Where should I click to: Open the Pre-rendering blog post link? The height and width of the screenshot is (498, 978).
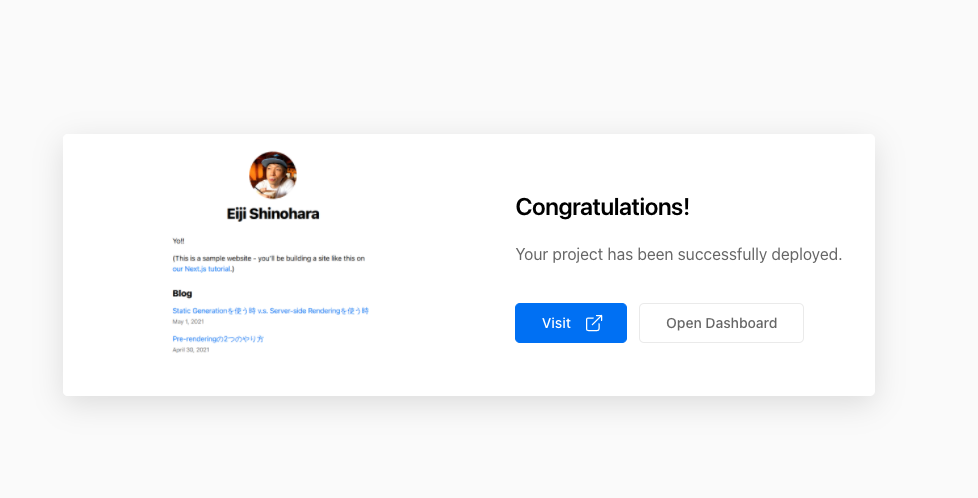pyautogui.click(x=218, y=339)
